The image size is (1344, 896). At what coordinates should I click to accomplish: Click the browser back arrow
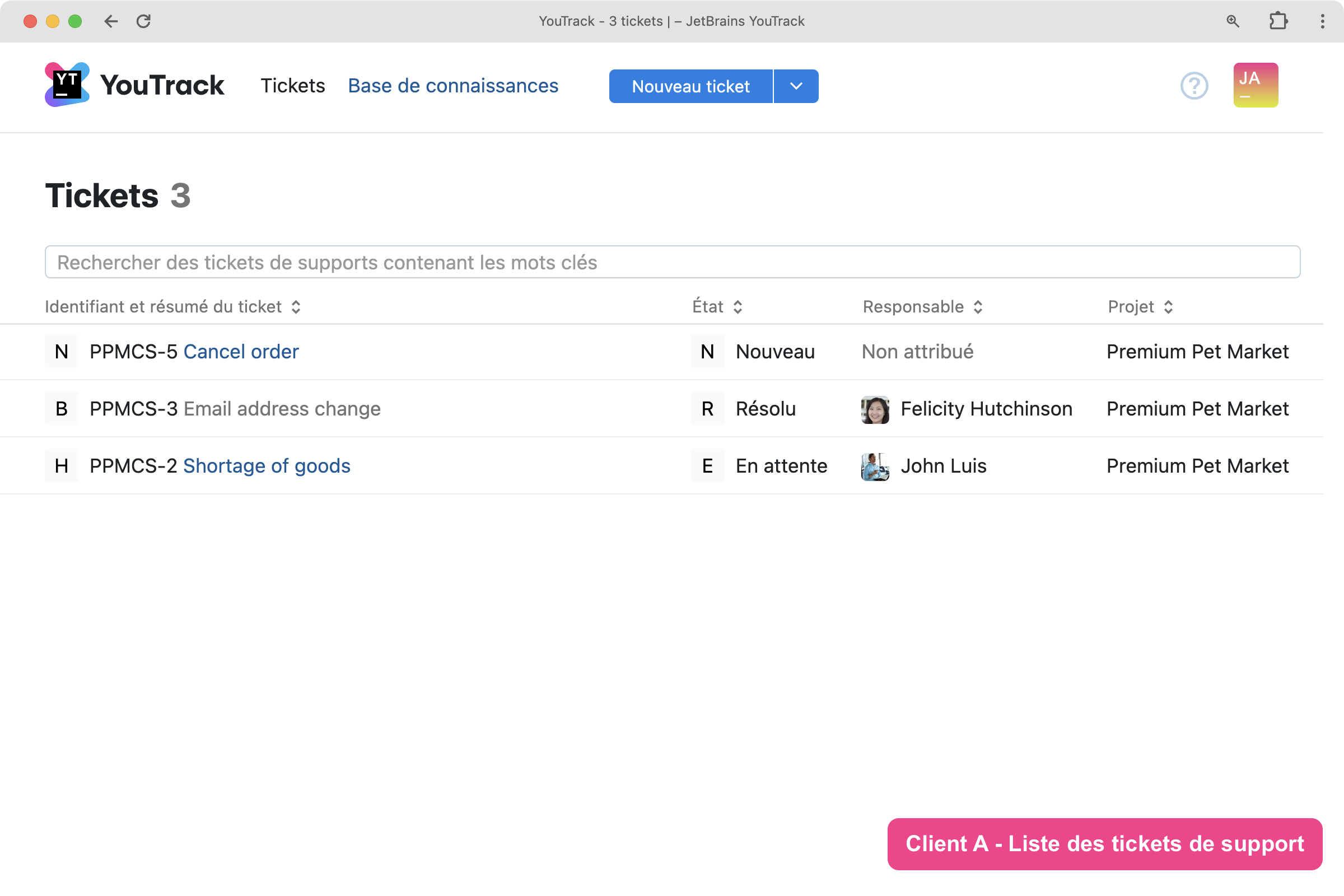pyautogui.click(x=111, y=21)
